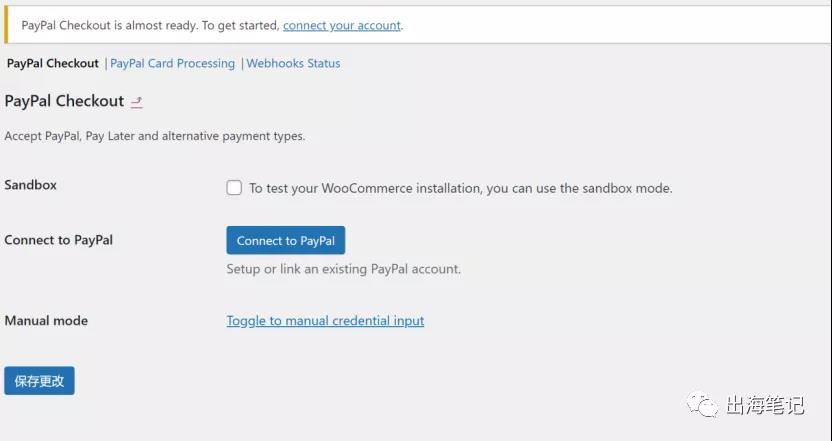Switch to the PayPal Card Processing tab
The image size is (832, 441).
pyautogui.click(x=172, y=63)
